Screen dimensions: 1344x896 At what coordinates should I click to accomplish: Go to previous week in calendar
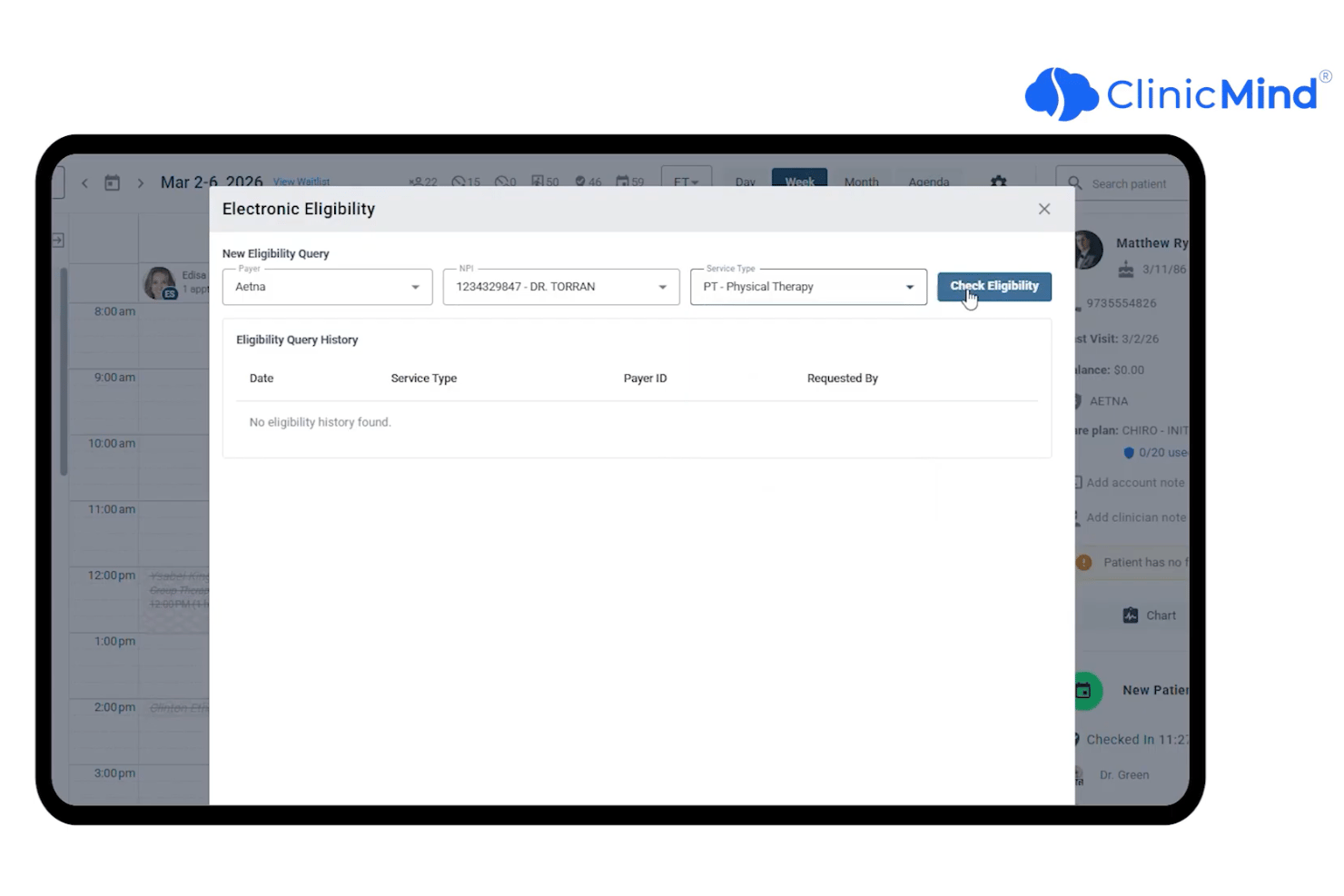point(84,182)
